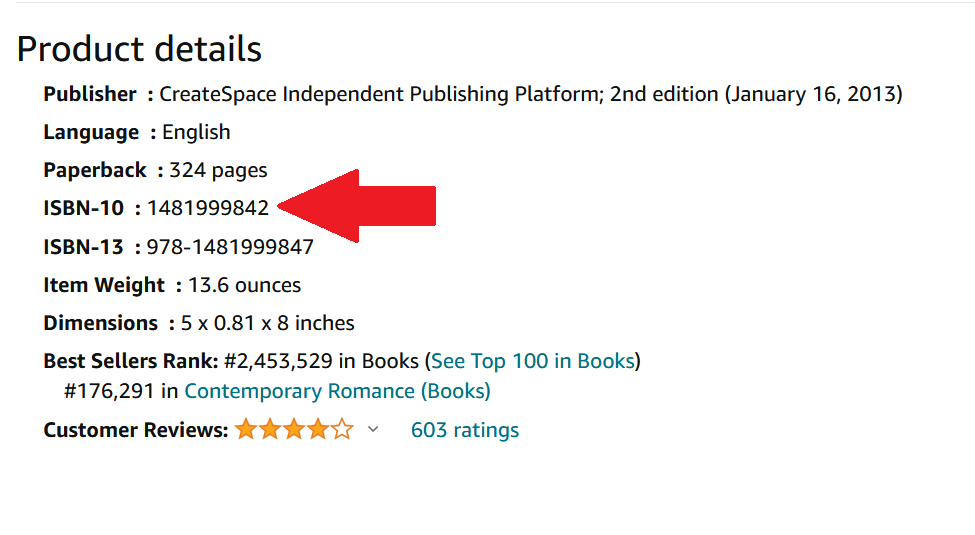This screenshot has height=535, width=975.
Task: Click the Publisher label
Action: 90,94
